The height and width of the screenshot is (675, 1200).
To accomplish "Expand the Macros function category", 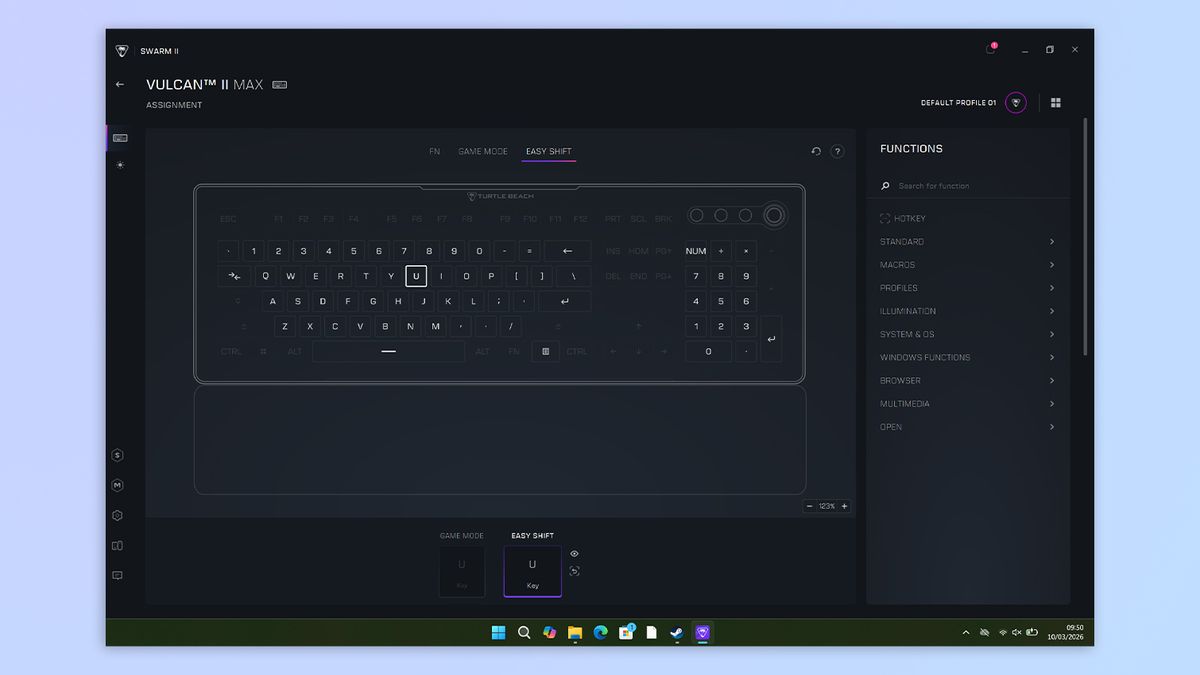I will point(967,265).
